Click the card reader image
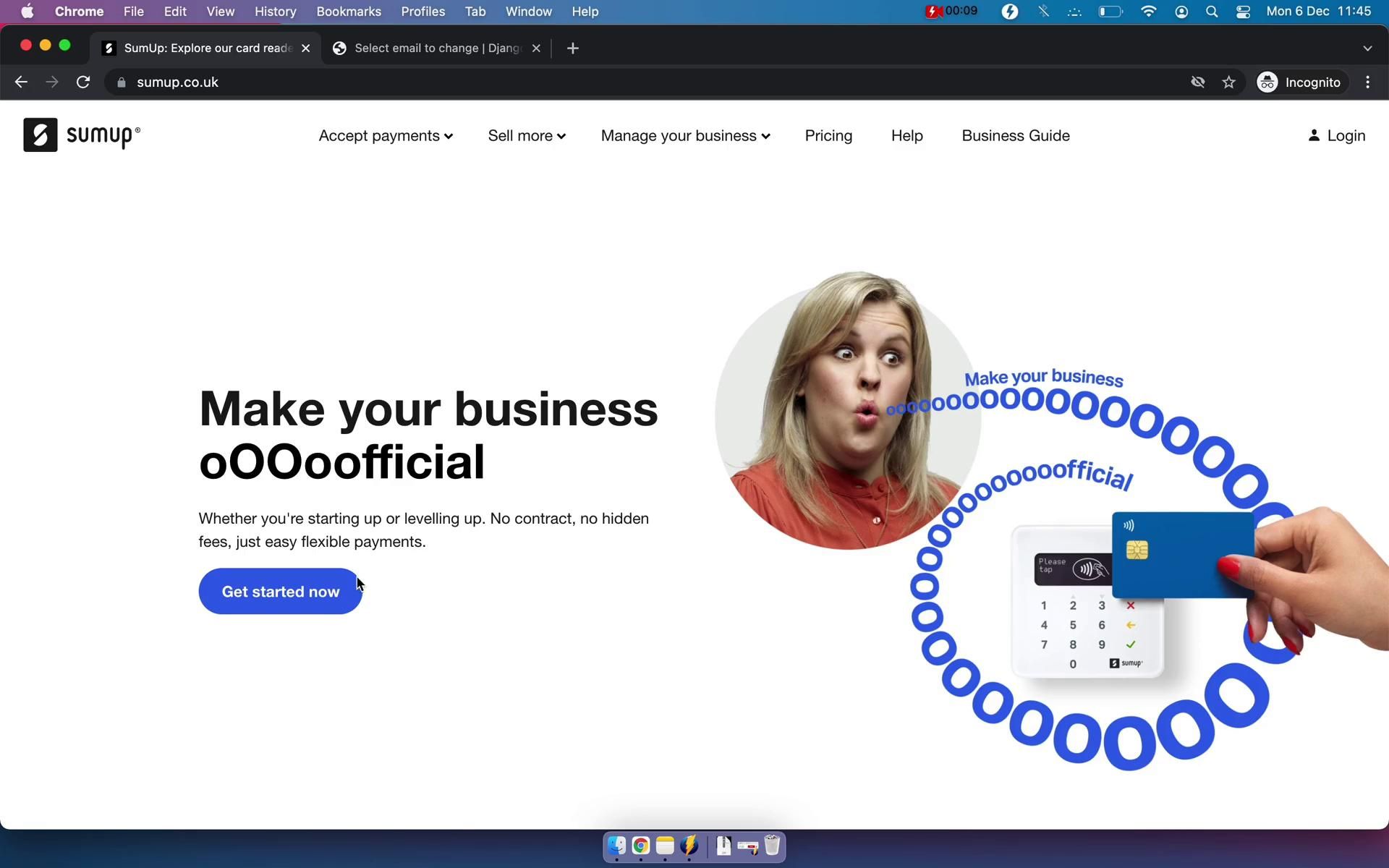The width and height of the screenshot is (1389, 868). pos(1088,603)
